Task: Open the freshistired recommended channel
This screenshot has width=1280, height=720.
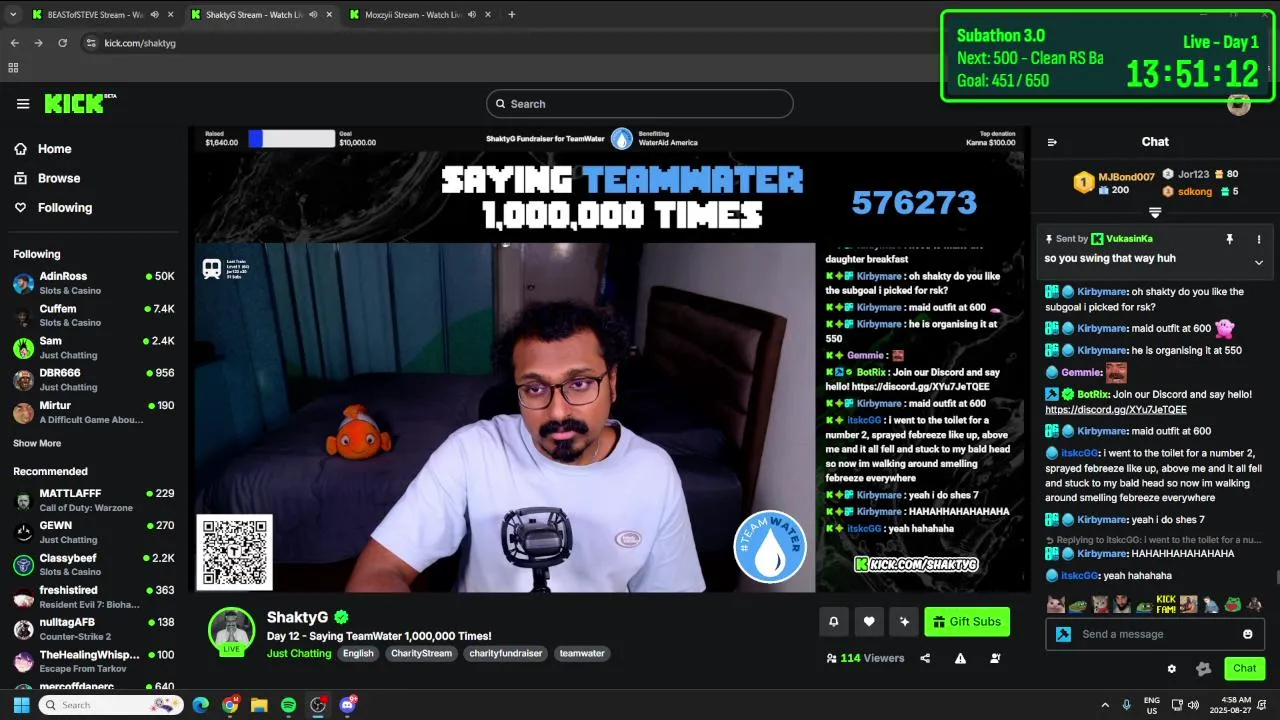Action: click(x=94, y=597)
